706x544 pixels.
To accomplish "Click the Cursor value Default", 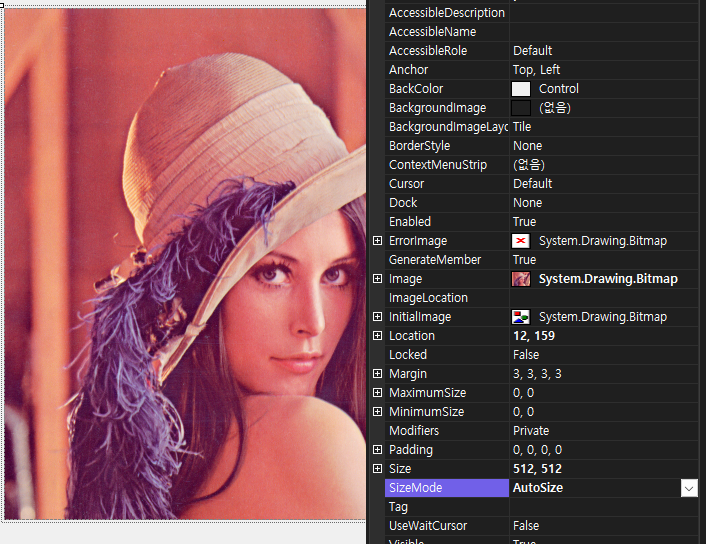I will click(x=532, y=184).
